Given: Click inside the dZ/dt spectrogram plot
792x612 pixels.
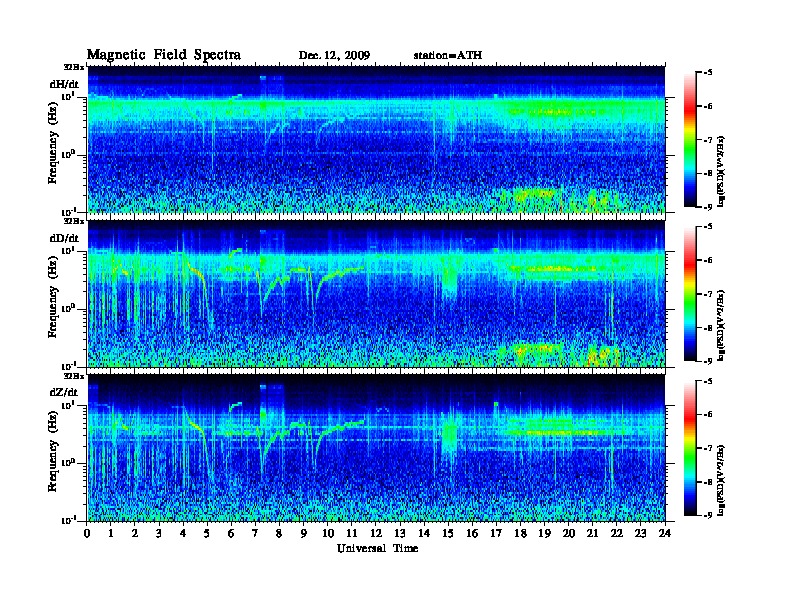Looking at the screenshot, I should click(377, 448).
